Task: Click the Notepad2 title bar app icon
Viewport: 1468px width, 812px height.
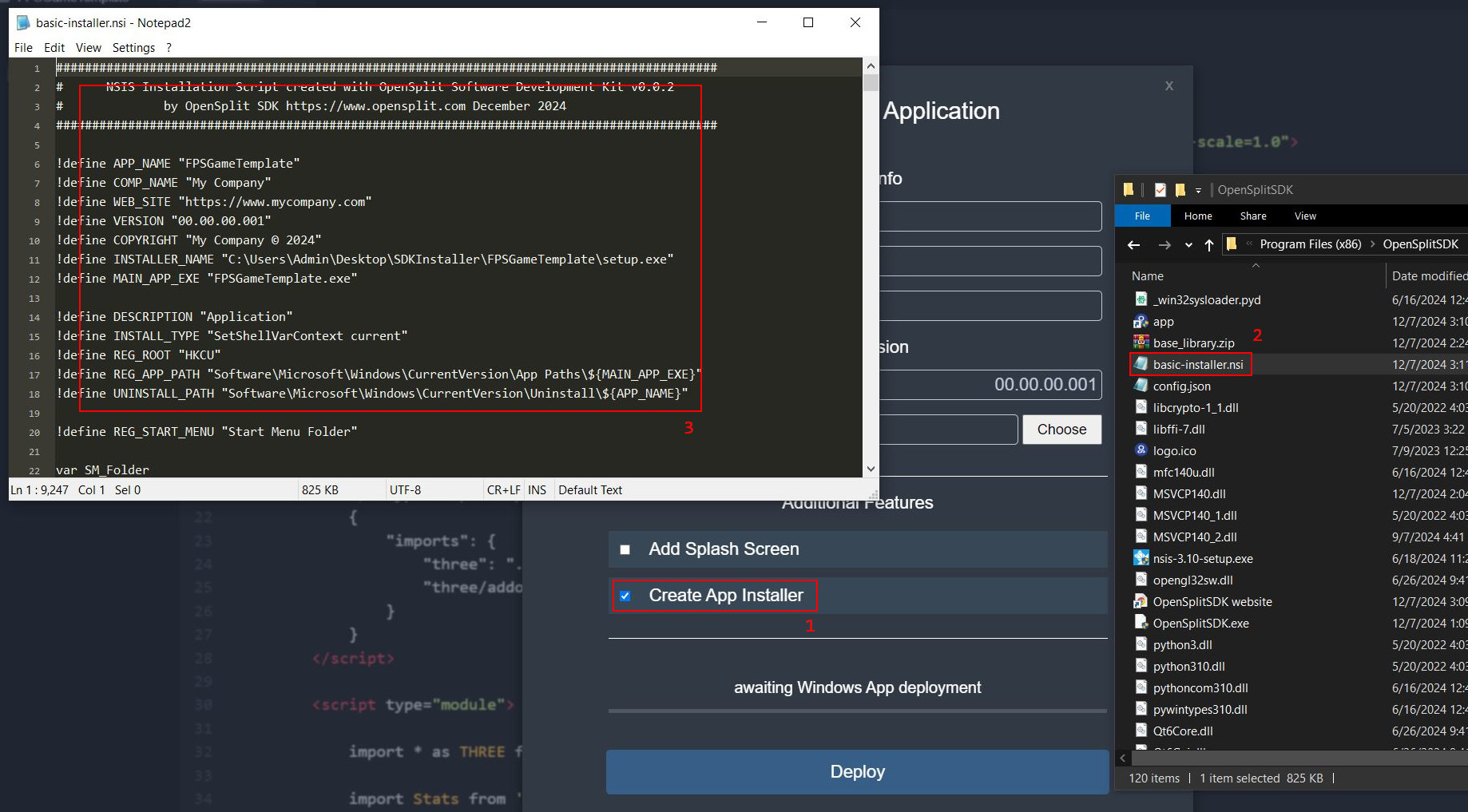Action: (x=23, y=22)
